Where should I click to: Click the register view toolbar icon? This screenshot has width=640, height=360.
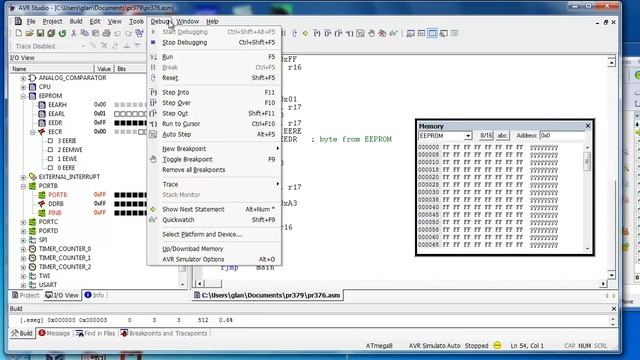click(x=422, y=33)
